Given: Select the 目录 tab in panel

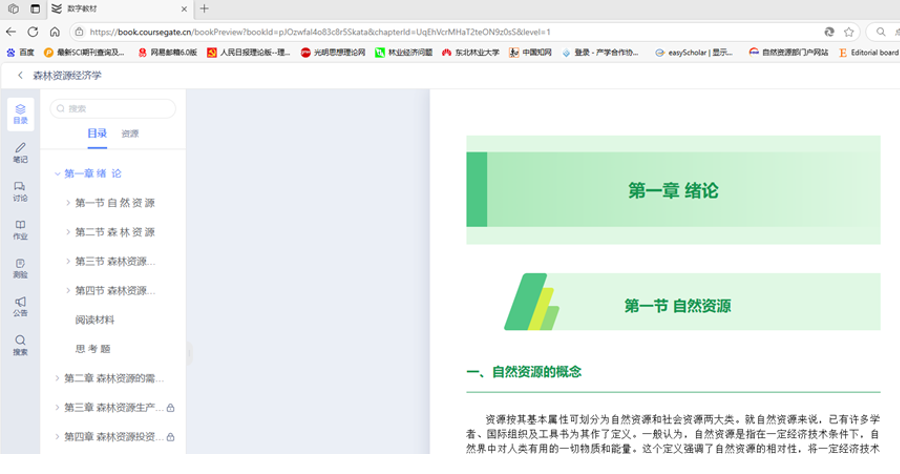Looking at the screenshot, I should (x=97, y=134).
